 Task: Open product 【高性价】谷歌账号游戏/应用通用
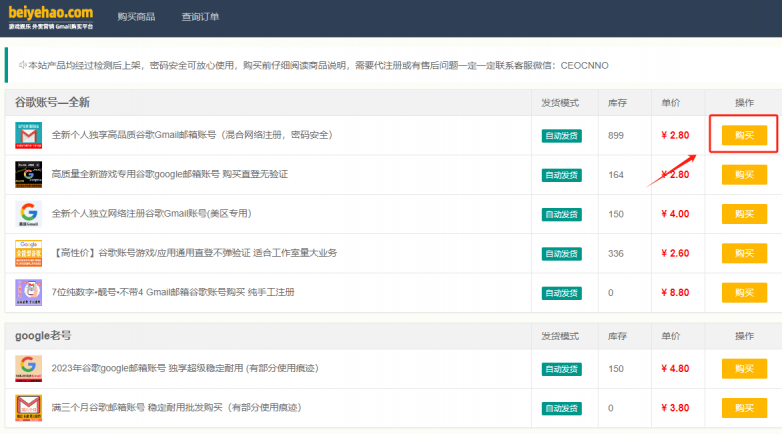tap(195, 253)
